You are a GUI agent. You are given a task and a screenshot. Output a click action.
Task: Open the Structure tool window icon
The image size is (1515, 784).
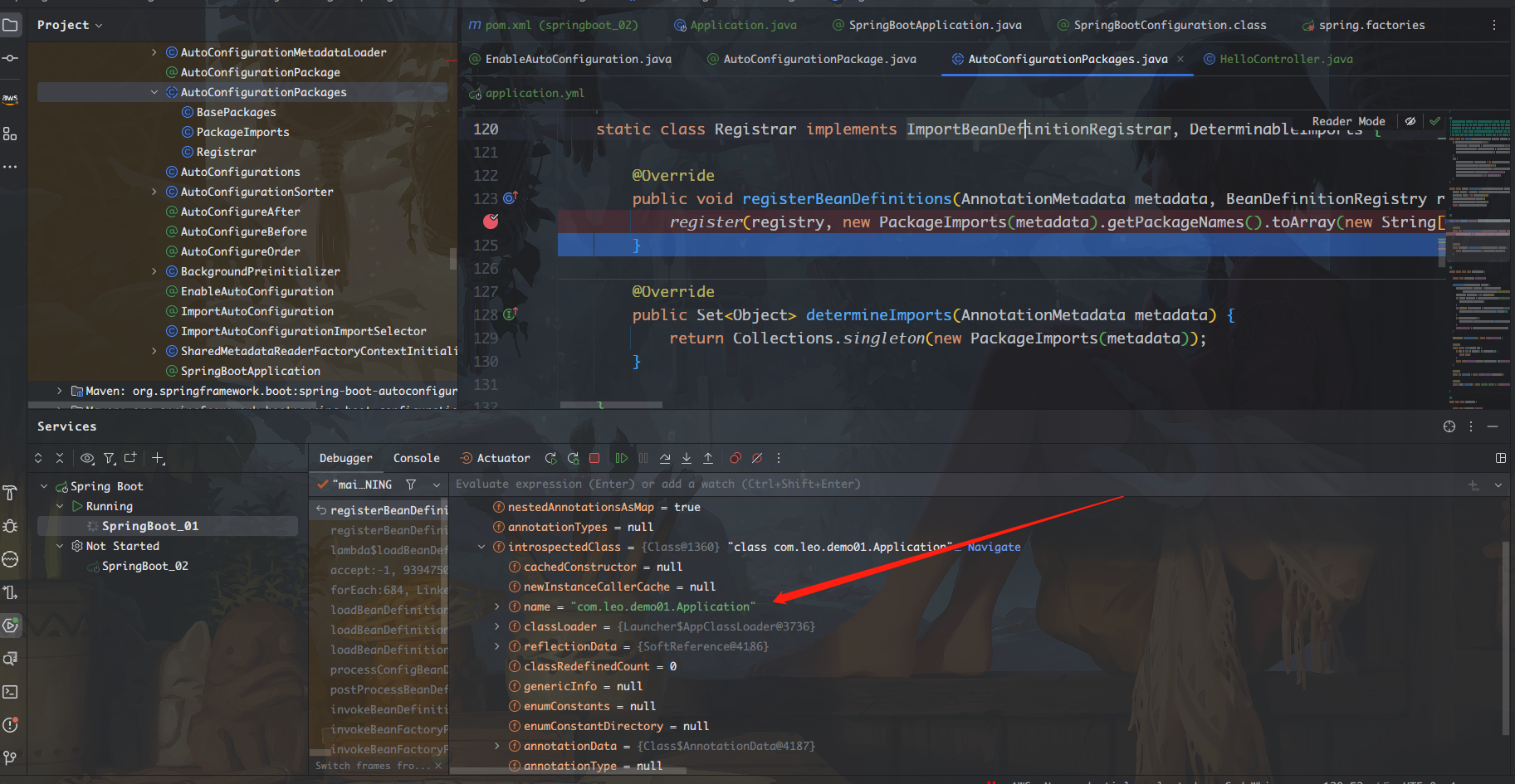pos(10,134)
